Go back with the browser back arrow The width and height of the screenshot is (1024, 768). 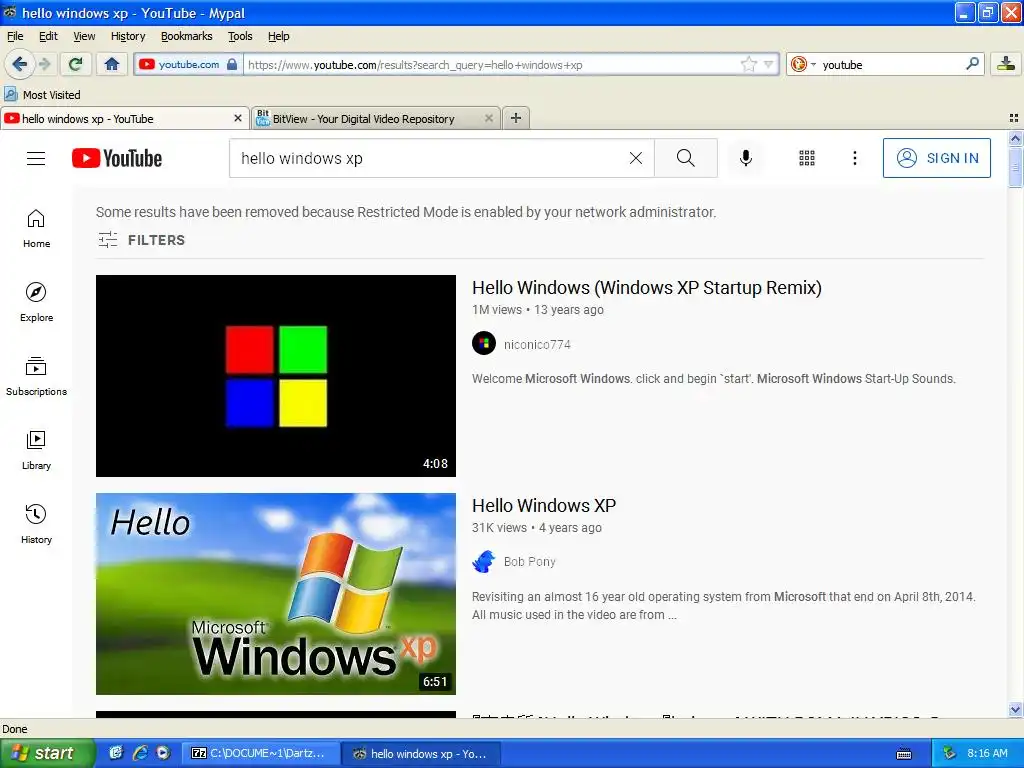coord(19,64)
